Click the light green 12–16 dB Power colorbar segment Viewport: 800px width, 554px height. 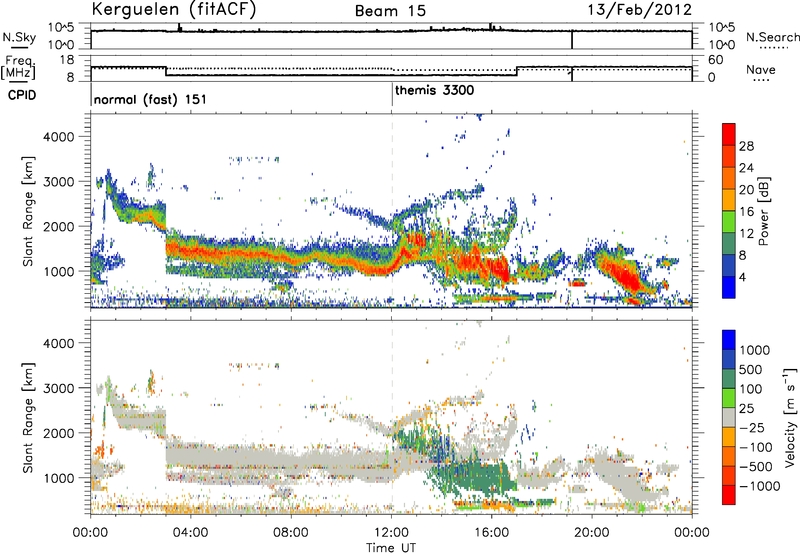729,221
